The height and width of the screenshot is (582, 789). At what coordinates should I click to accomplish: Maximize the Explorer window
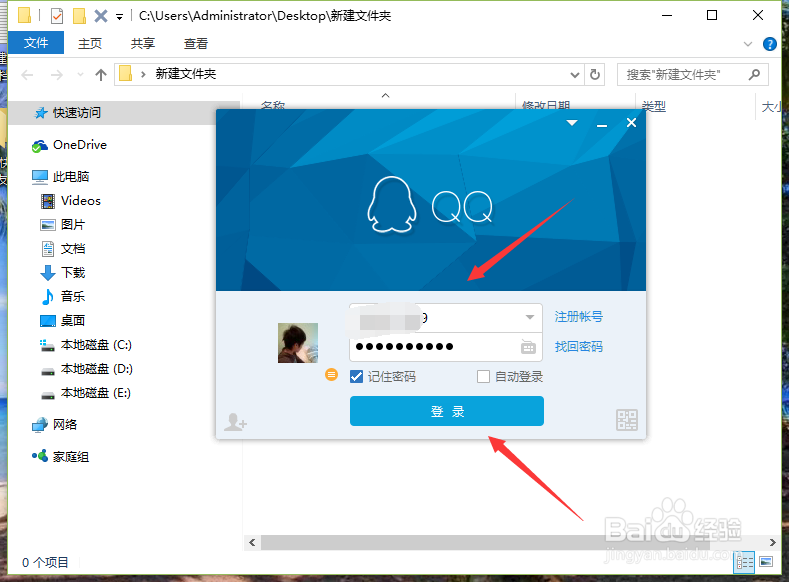(712, 16)
